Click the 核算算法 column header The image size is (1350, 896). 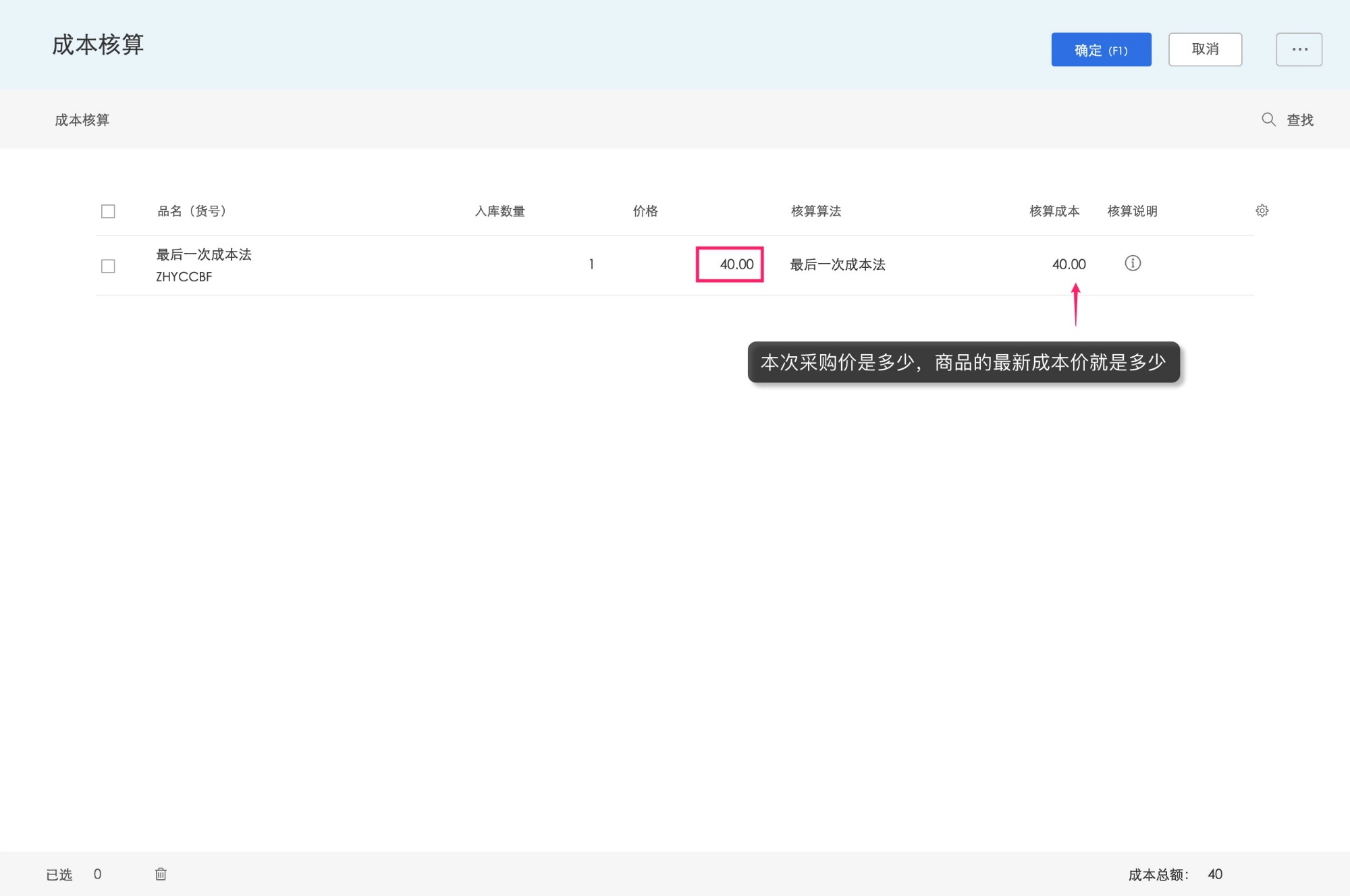coord(815,211)
